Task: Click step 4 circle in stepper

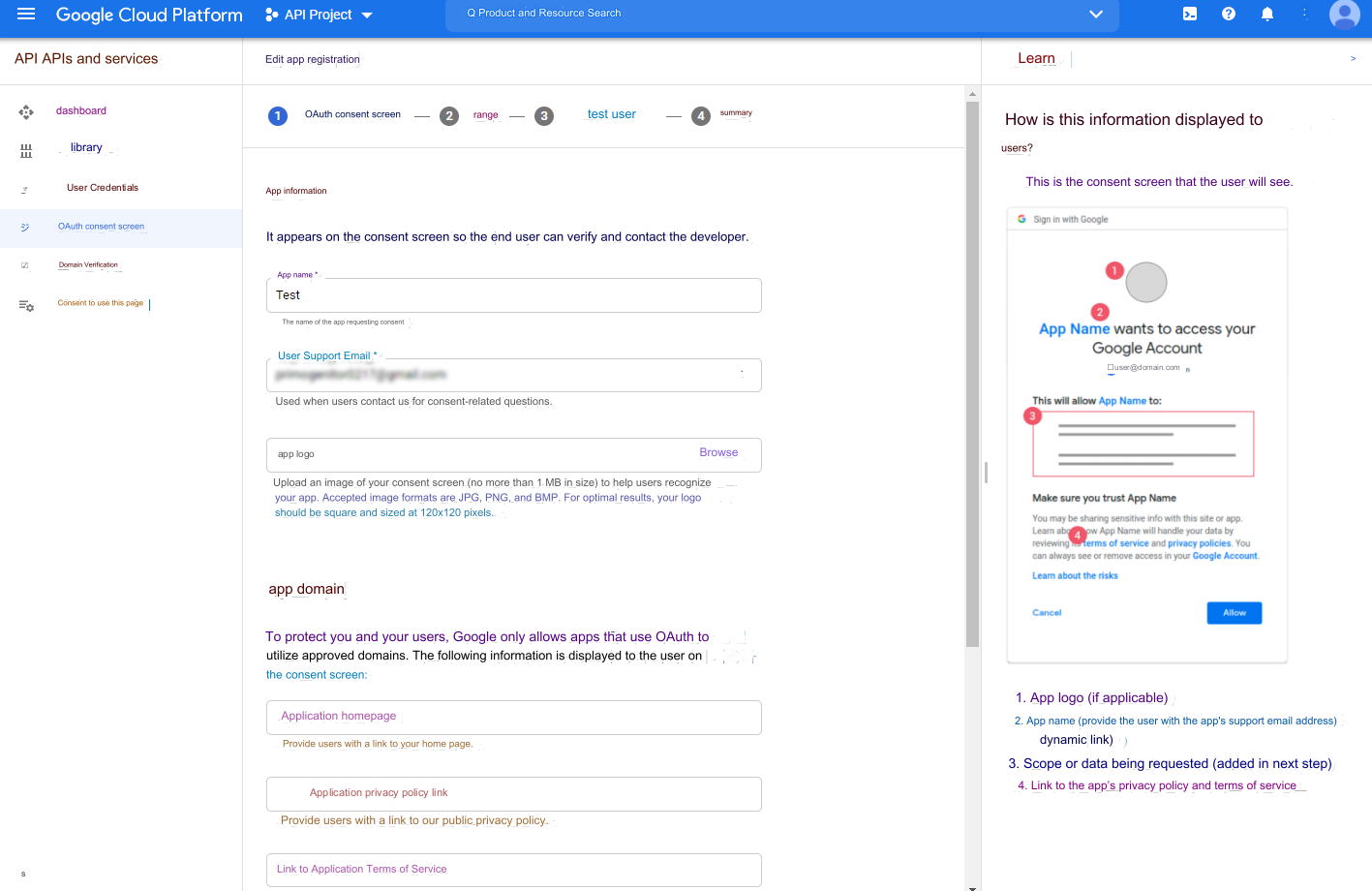Action: 701,116
